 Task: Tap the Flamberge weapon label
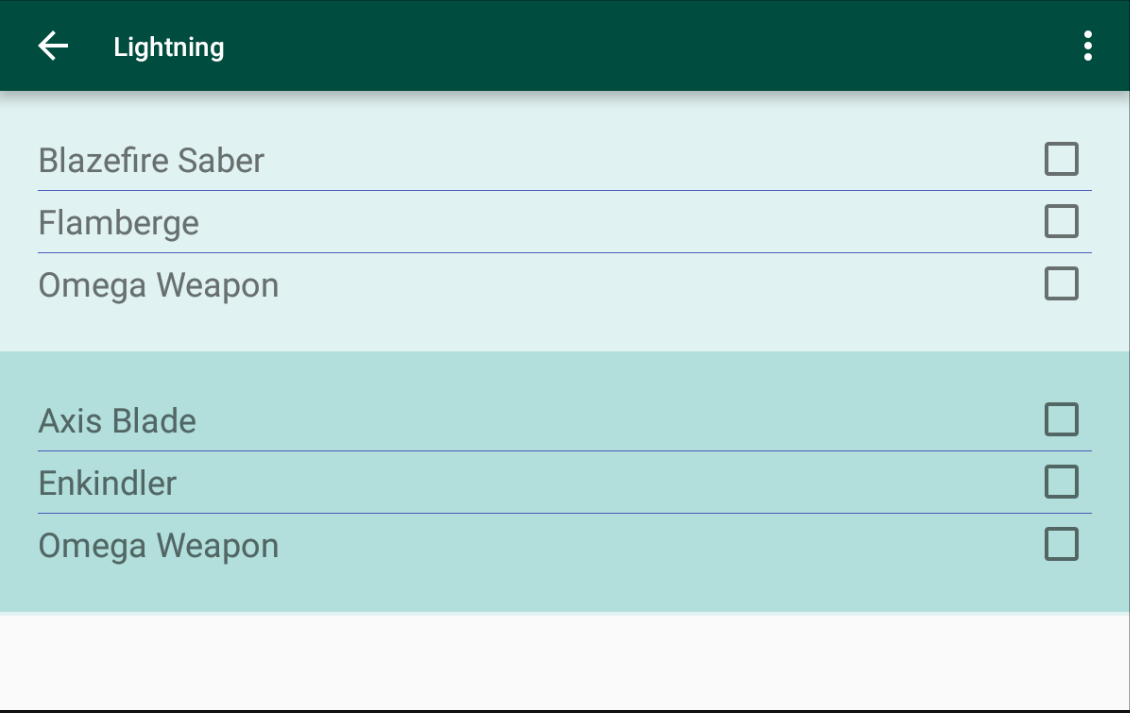[x=118, y=223]
